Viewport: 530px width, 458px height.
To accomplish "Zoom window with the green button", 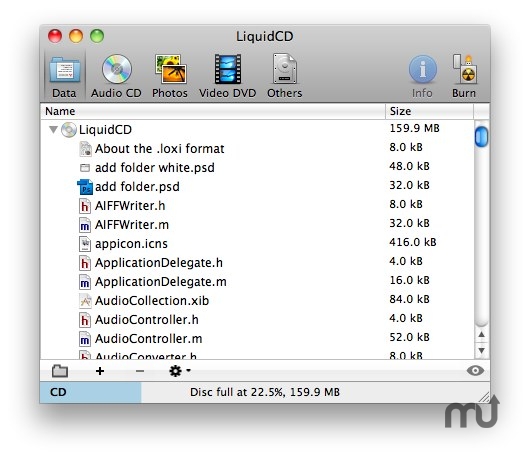I will pos(97,36).
